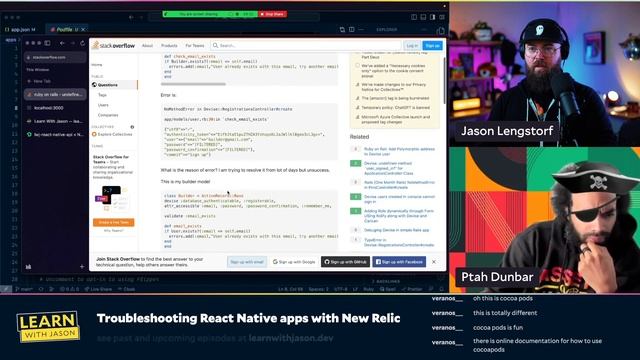Click the blue Sign up button
640x360 pixels.
tap(432, 46)
